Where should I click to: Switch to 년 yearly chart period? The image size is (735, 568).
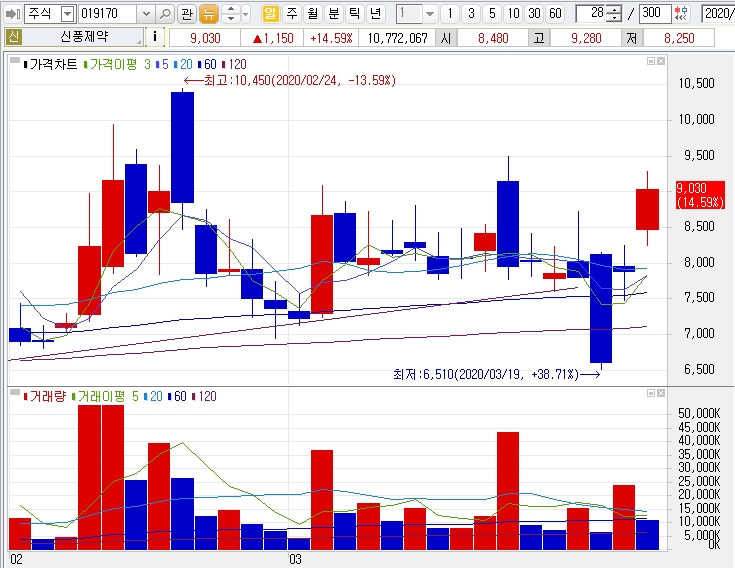pos(375,14)
